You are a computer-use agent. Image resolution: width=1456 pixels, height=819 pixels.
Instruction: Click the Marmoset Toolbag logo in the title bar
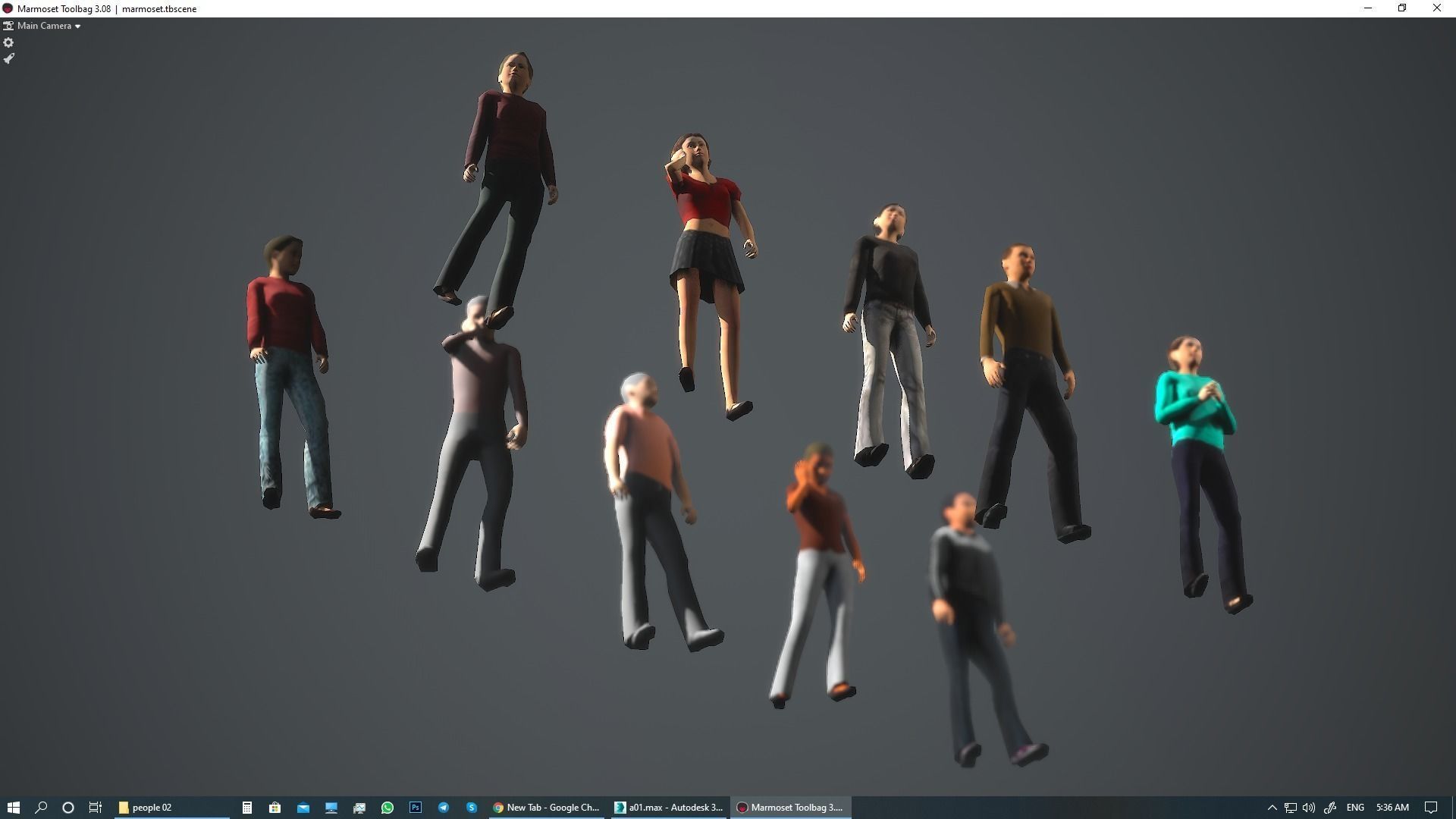coord(8,8)
